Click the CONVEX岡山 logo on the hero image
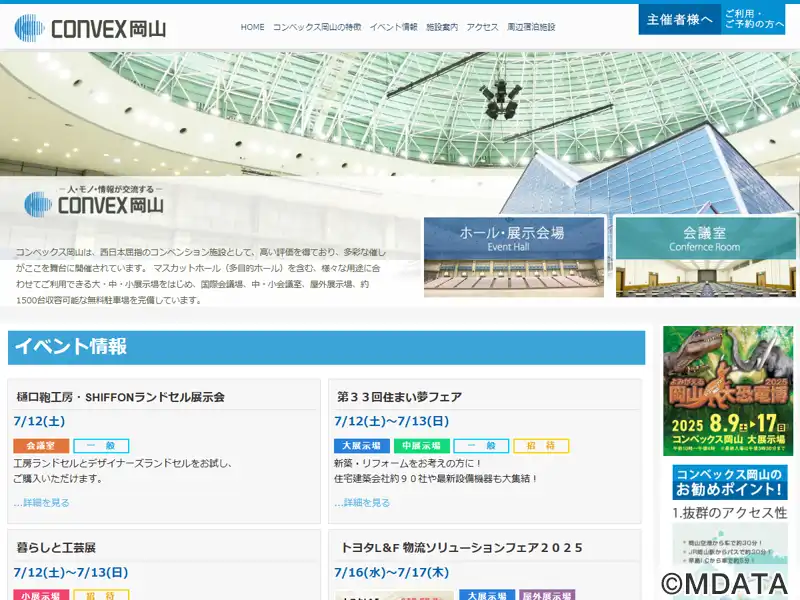Image resolution: width=800 pixels, height=600 pixels. click(x=94, y=201)
